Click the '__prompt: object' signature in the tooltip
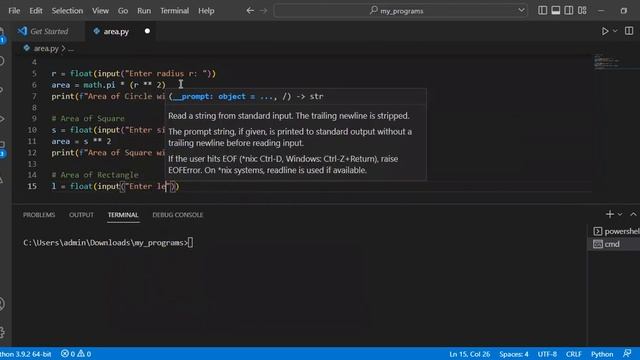640x360 pixels. [x=209, y=97]
